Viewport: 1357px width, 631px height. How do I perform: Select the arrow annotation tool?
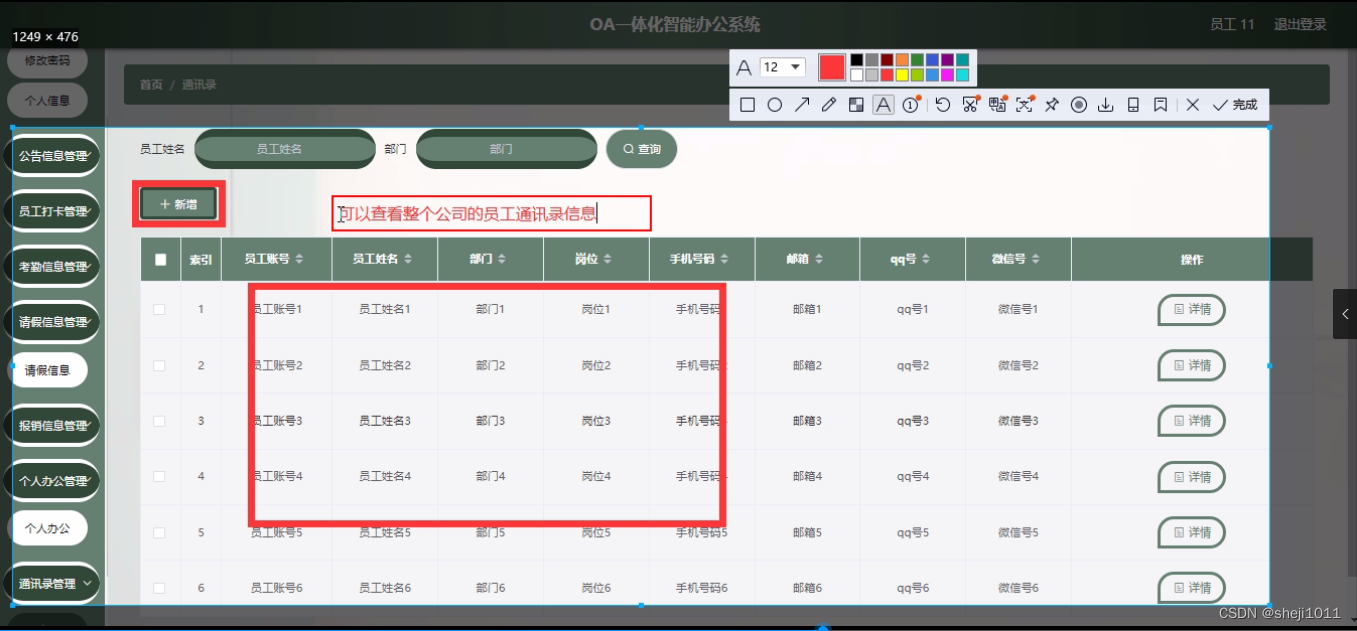coord(801,104)
